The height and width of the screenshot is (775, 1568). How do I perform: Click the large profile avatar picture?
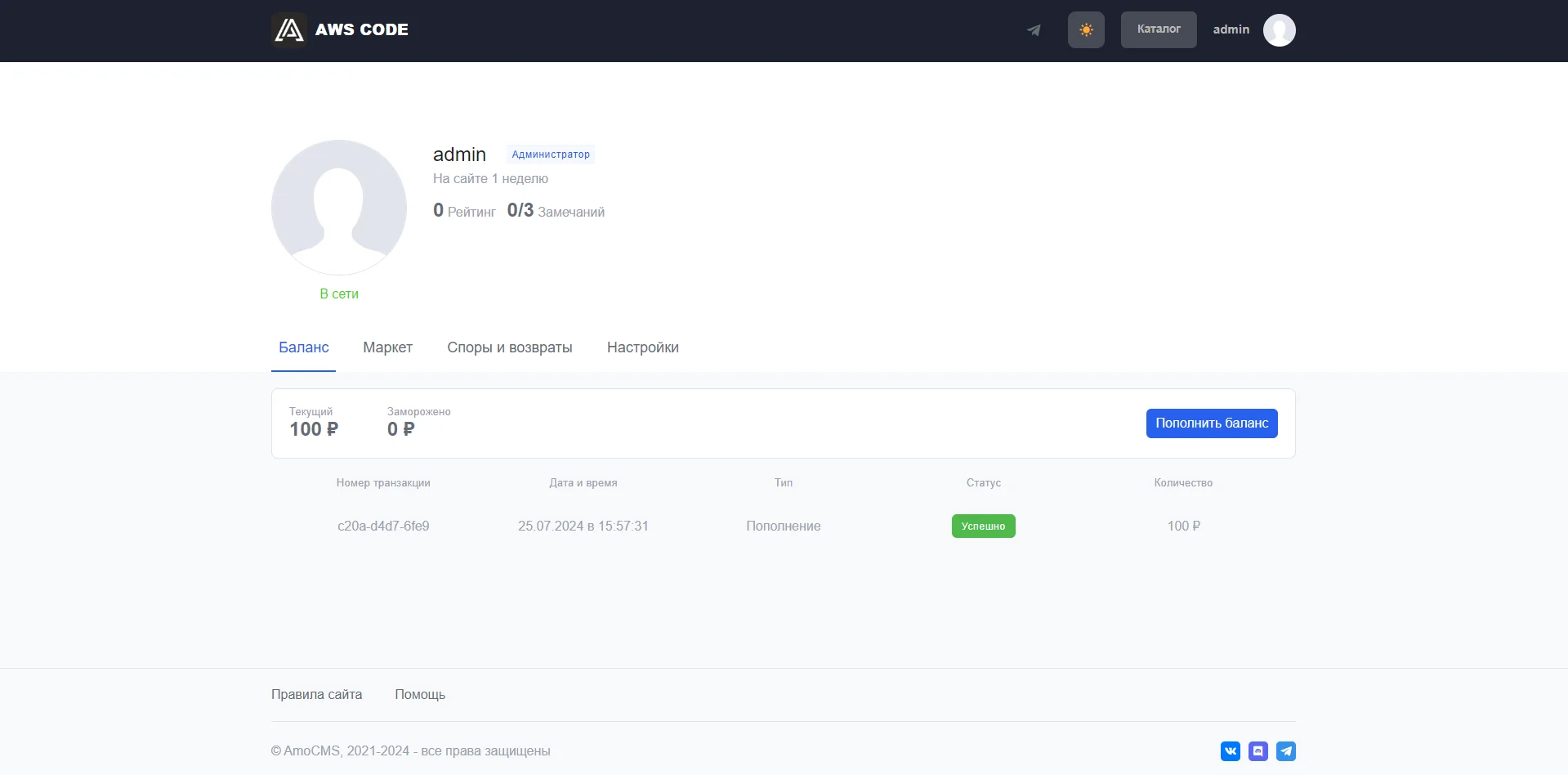pos(339,208)
